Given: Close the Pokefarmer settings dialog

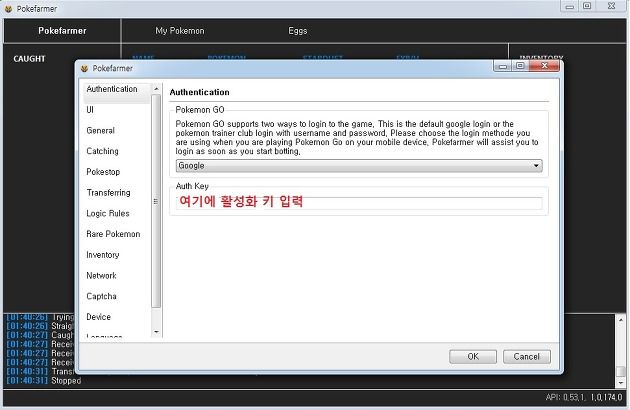Looking at the screenshot, I should [x=544, y=66].
